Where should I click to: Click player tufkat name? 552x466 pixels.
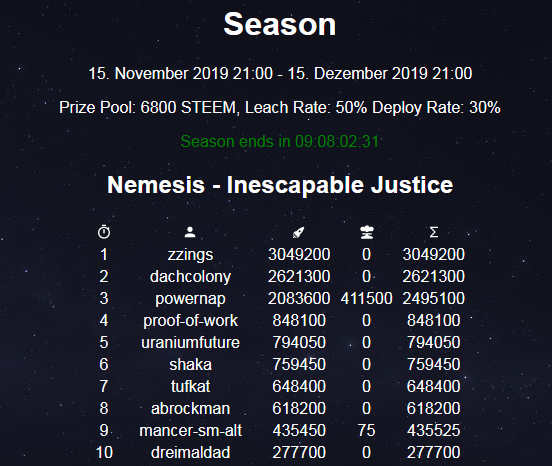[190, 386]
